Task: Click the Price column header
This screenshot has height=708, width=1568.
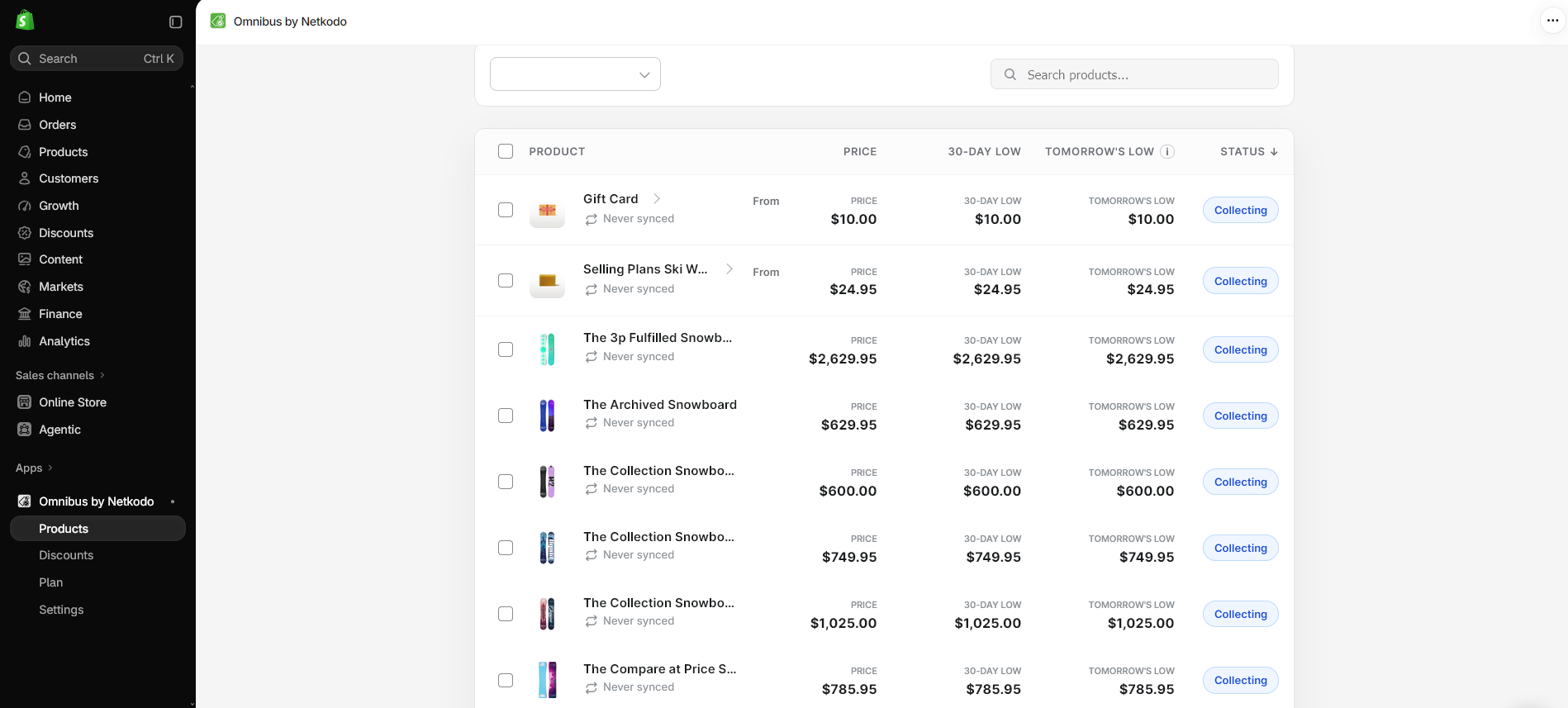Action: point(860,151)
